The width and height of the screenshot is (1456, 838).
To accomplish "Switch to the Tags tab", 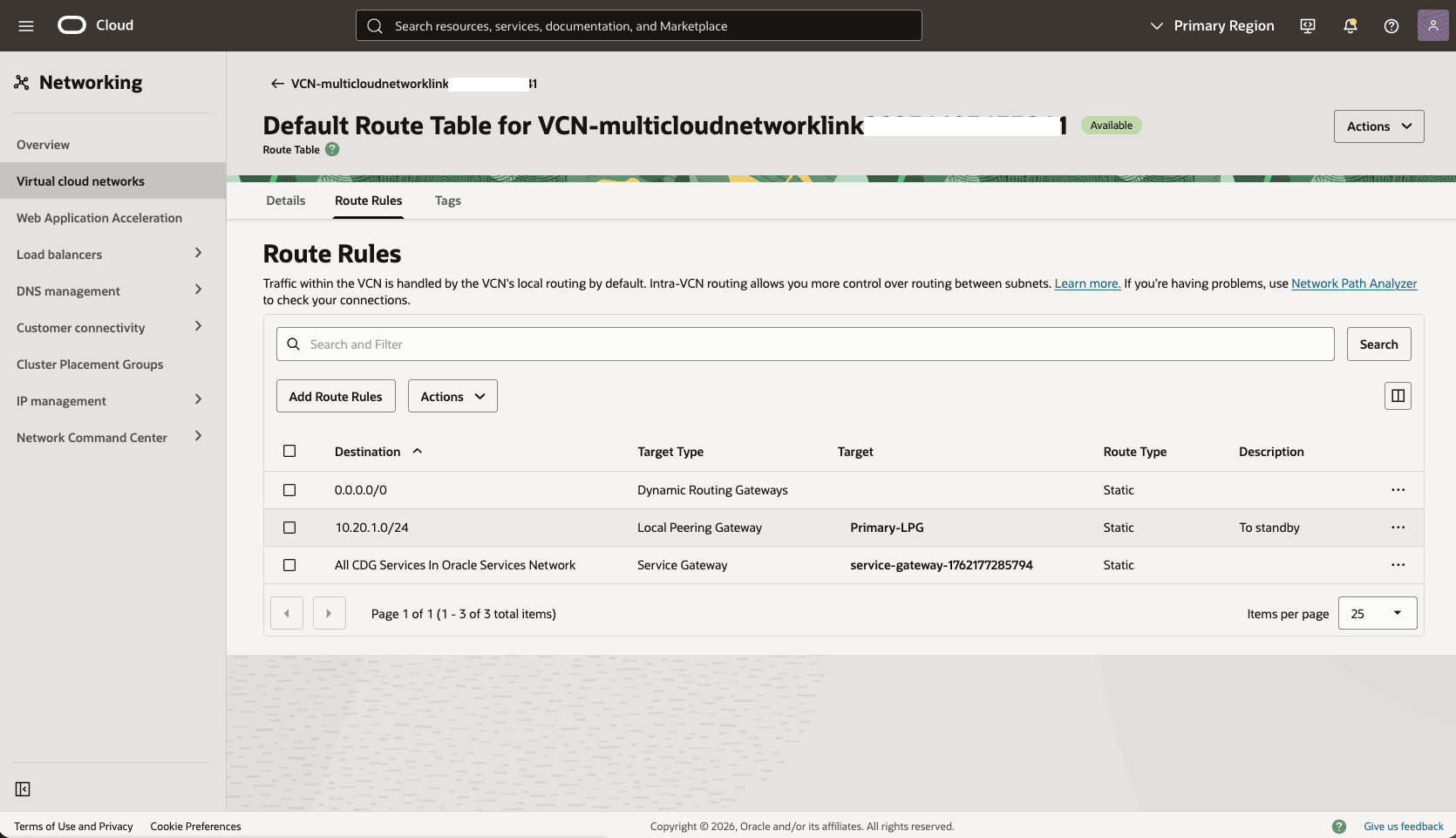I will tap(447, 201).
